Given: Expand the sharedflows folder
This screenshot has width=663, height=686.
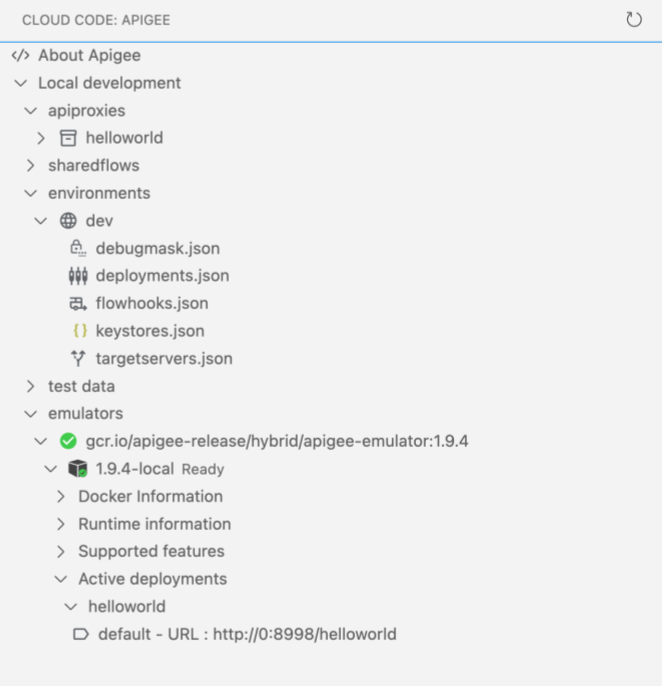Looking at the screenshot, I should [x=31, y=166].
